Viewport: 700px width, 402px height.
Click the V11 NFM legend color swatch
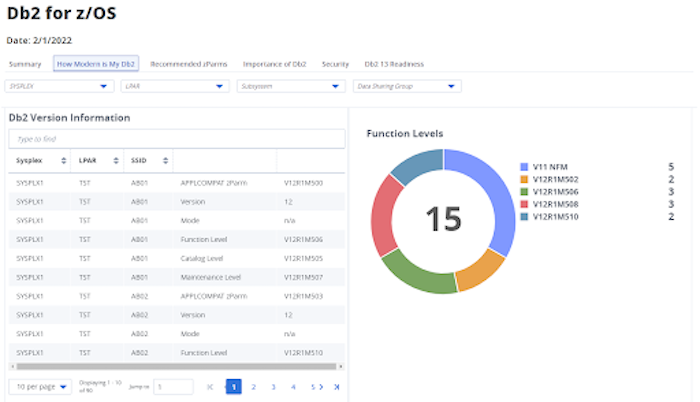tap(525, 168)
